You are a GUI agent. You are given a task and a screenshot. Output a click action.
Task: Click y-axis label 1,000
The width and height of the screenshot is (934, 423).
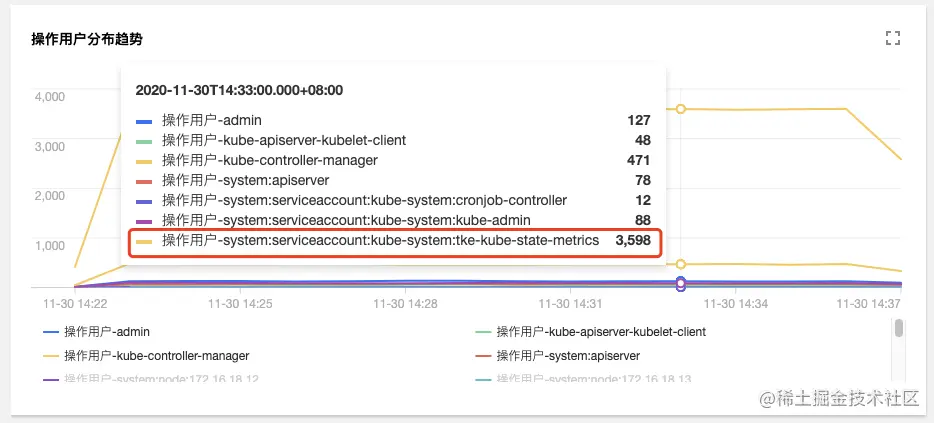[50, 245]
